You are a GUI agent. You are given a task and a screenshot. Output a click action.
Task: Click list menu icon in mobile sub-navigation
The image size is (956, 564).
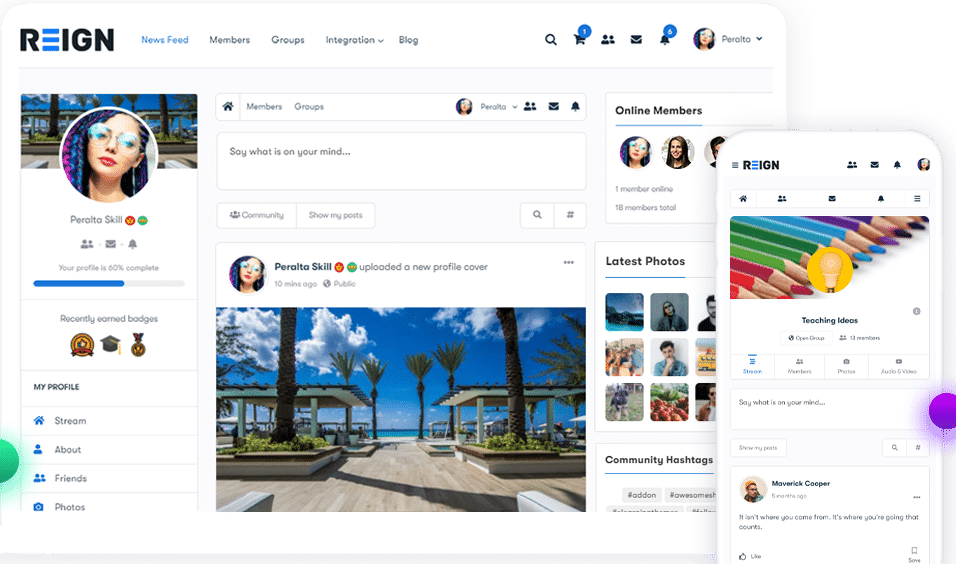point(917,199)
